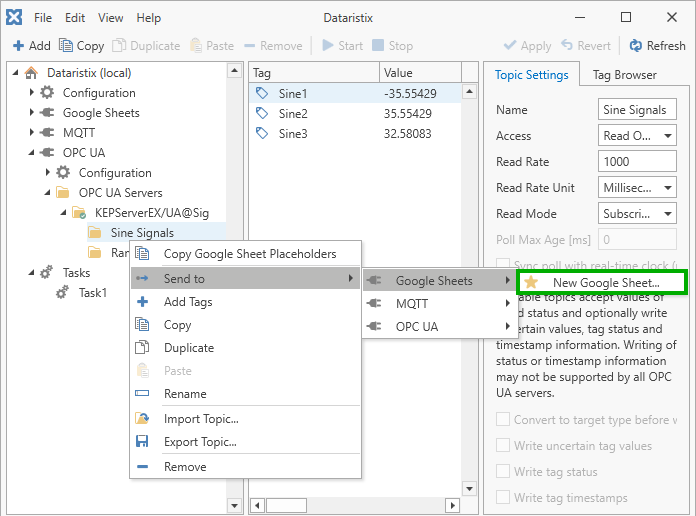The height and width of the screenshot is (516, 696).
Task: Click the home icon of Dataristix (local)
Action: pyautogui.click(x=31, y=73)
